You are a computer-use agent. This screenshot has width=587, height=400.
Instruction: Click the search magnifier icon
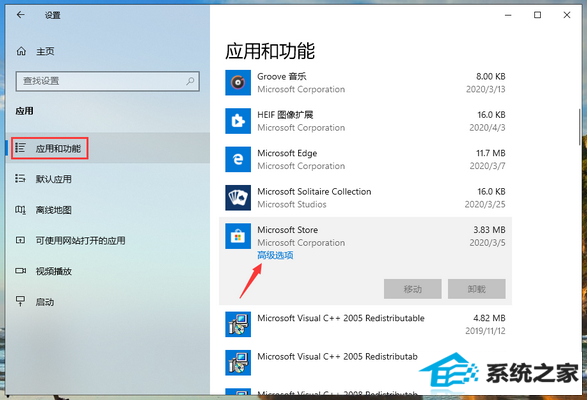[190, 81]
